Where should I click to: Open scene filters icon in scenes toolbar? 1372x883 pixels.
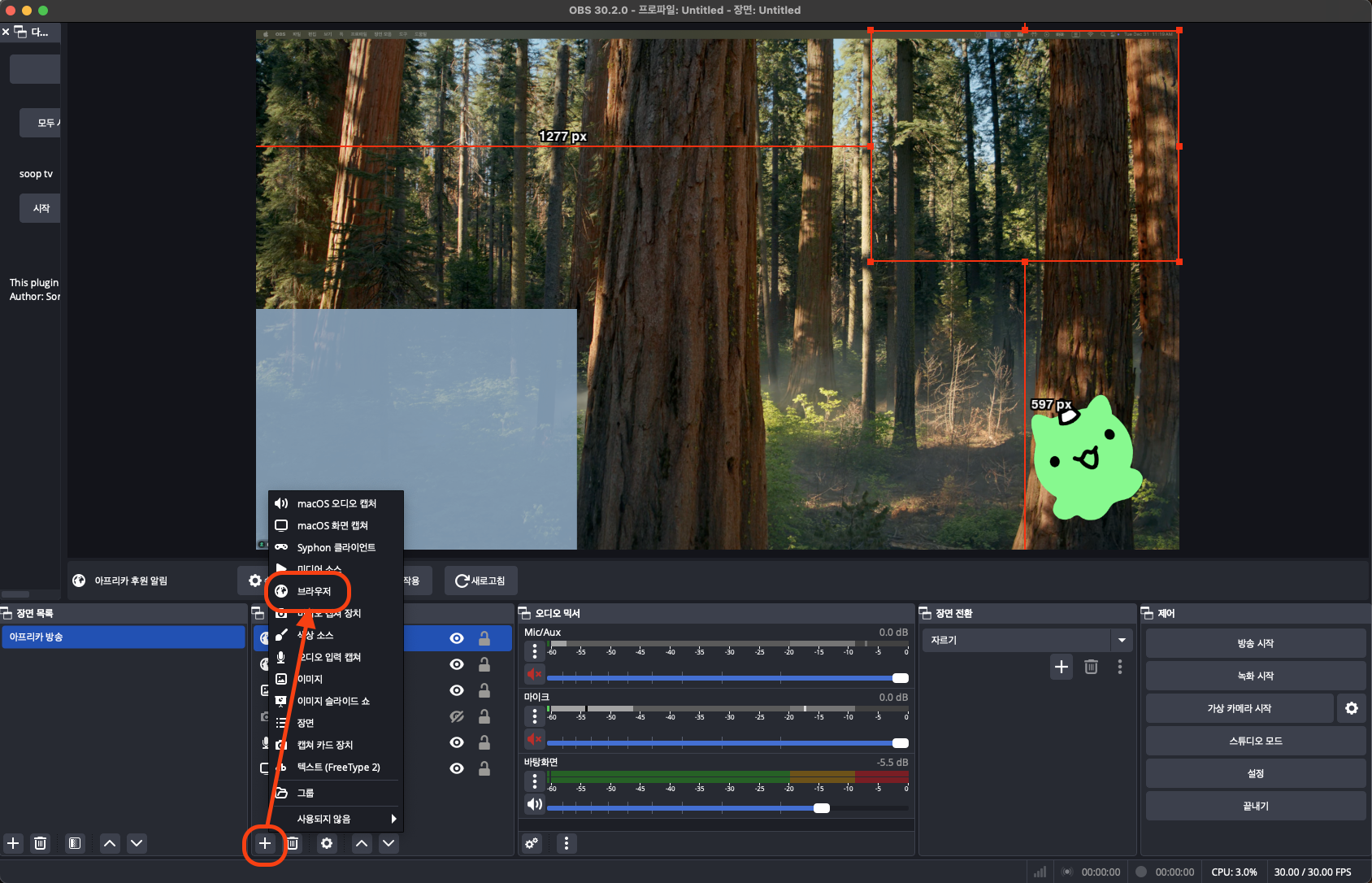coord(75,843)
